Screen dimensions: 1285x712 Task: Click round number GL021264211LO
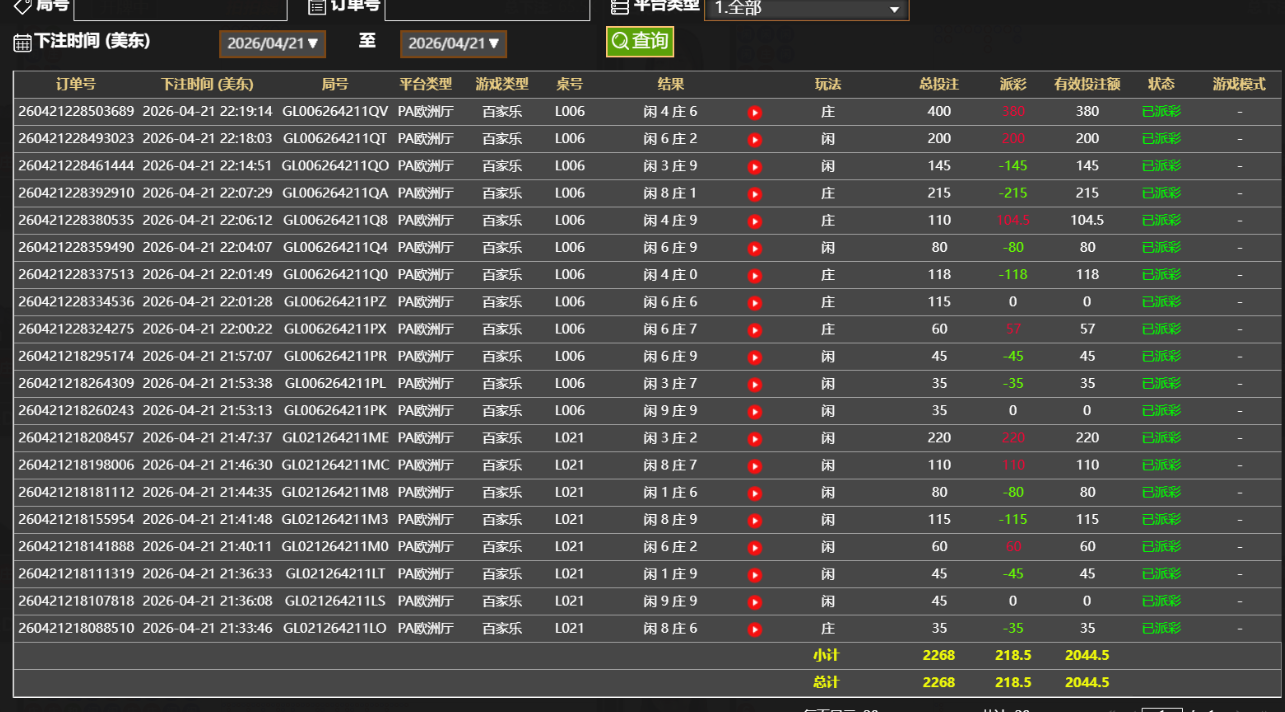tap(335, 628)
